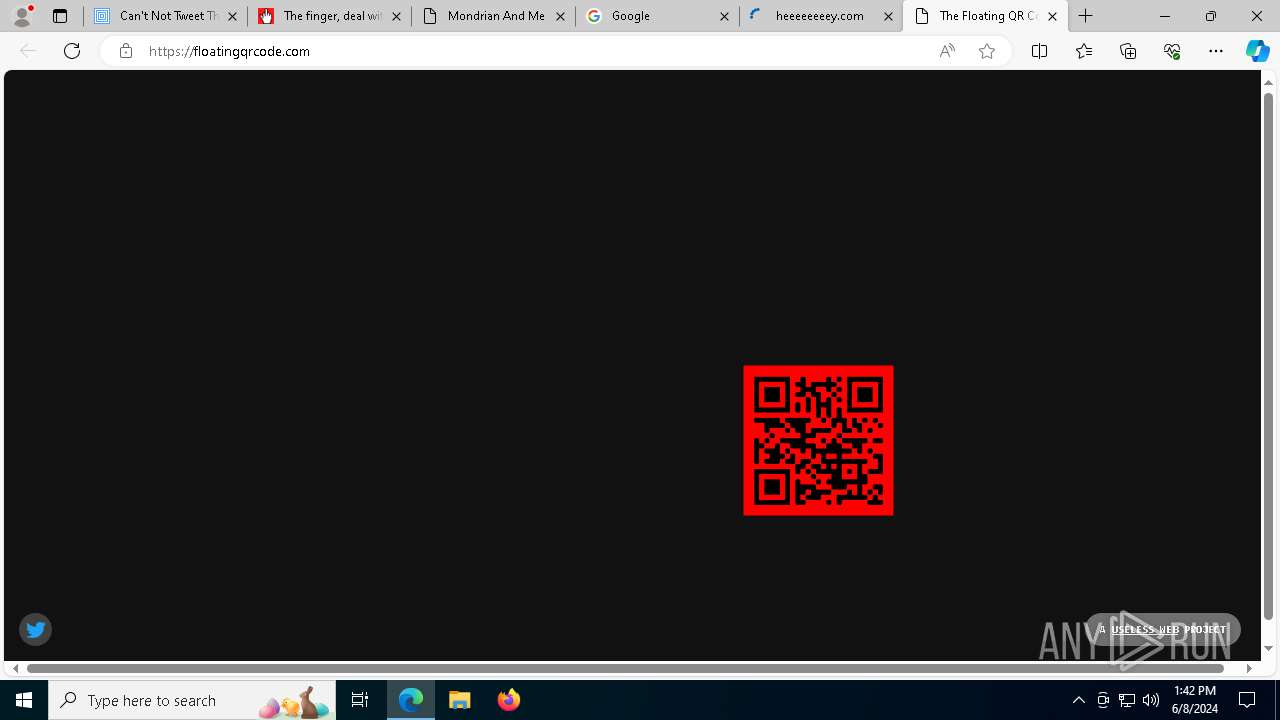This screenshot has width=1280, height=720.
Task: Open Microsoft Edge from the taskbar
Action: click(411, 700)
